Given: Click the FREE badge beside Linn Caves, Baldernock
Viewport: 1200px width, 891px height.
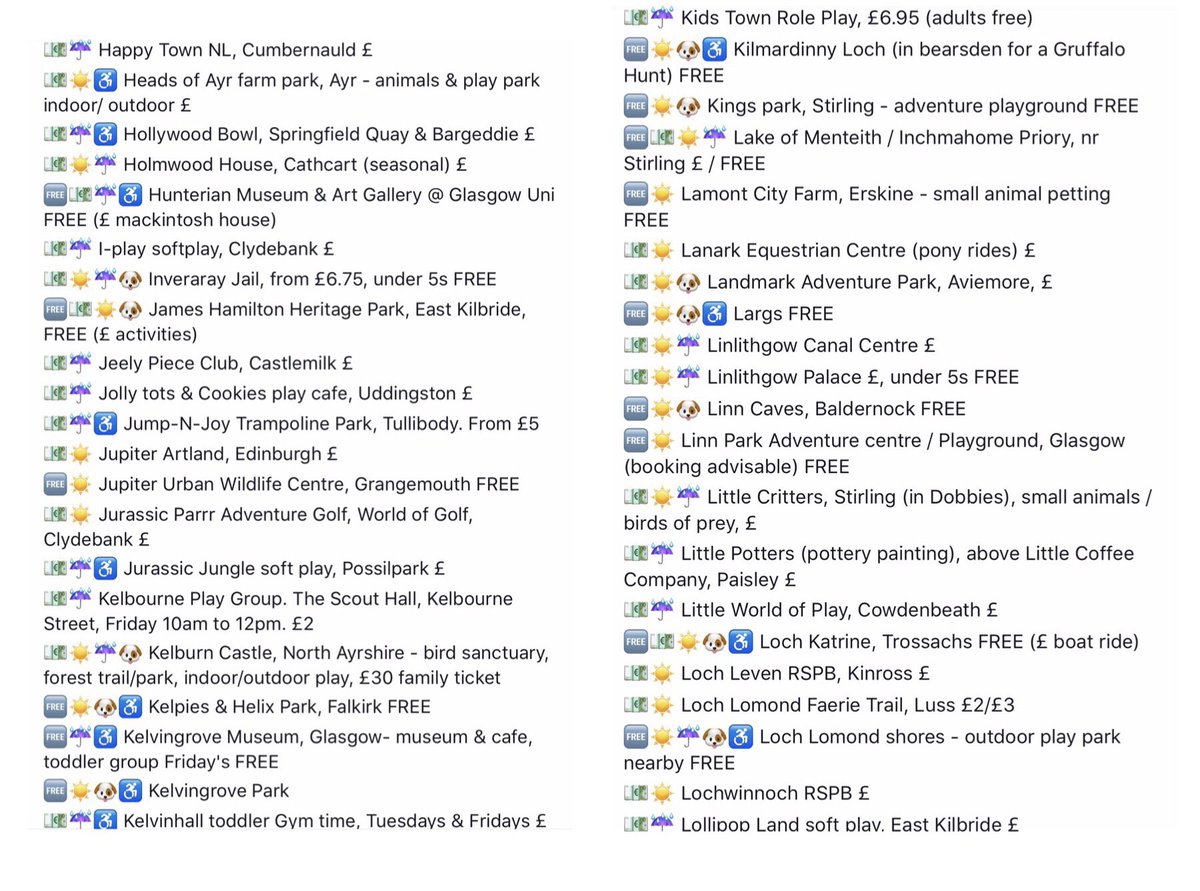Looking at the screenshot, I should [636, 408].
